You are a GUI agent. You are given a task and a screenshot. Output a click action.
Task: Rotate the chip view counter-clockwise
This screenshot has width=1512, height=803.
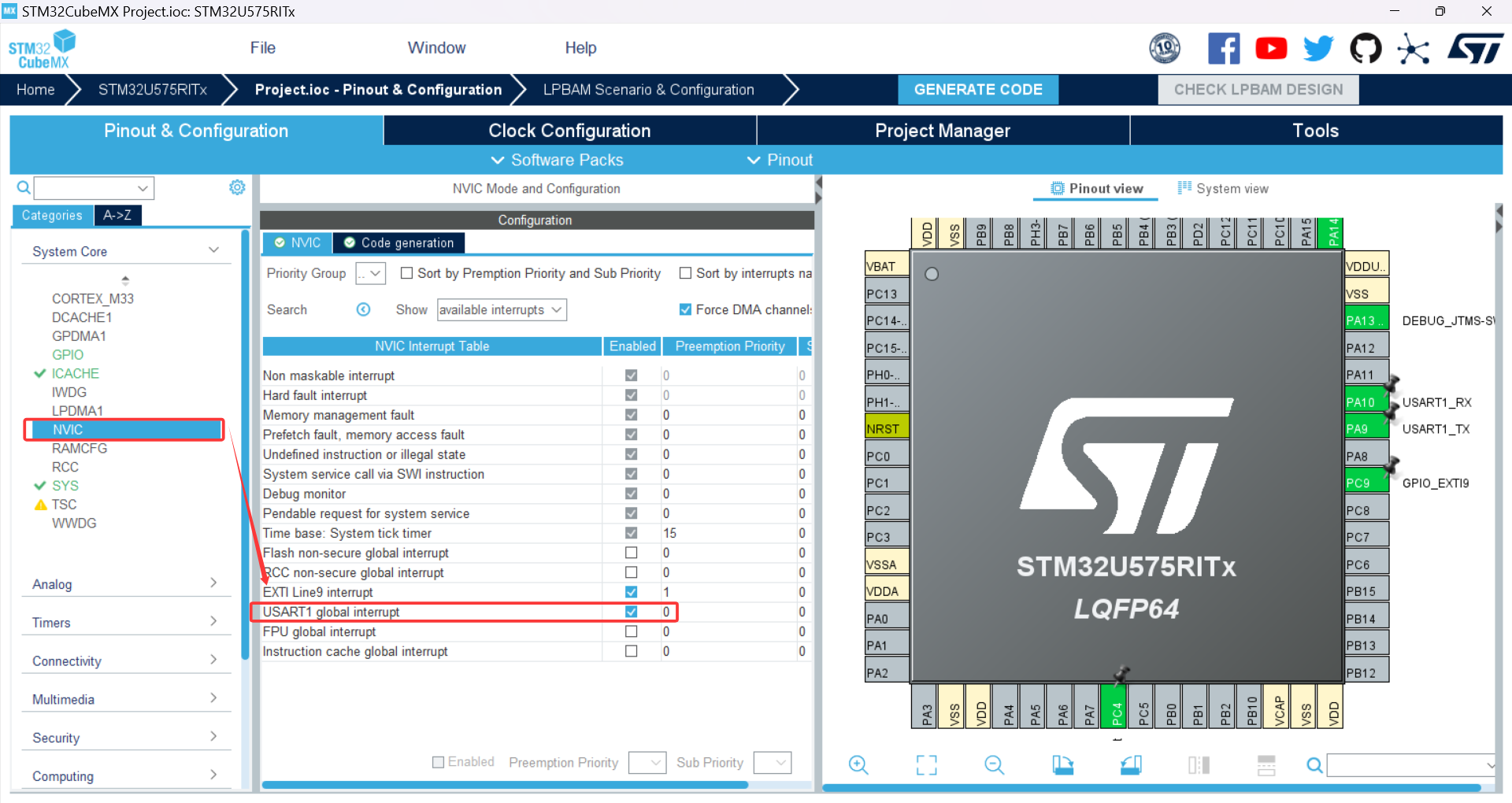1131,764
